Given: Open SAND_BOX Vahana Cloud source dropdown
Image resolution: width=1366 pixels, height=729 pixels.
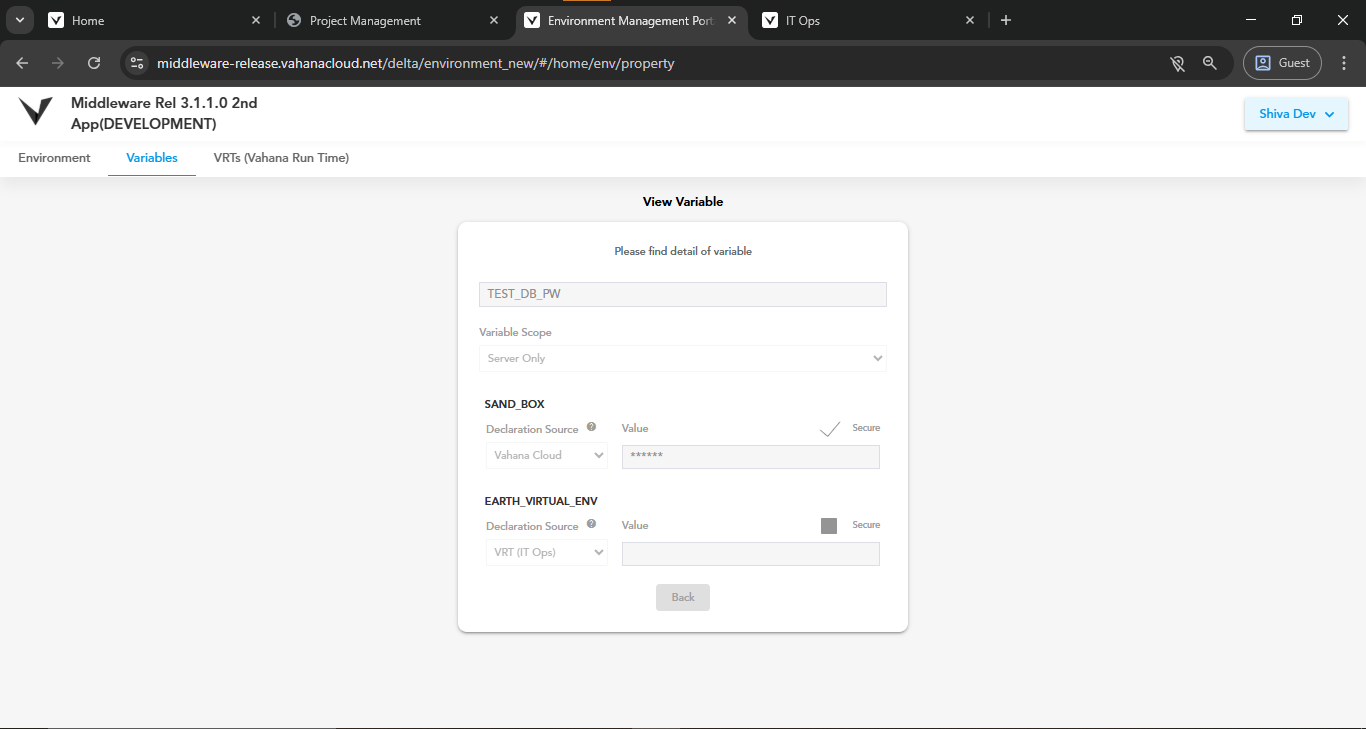Looking at the screenshot, I should tap(547, 455).
